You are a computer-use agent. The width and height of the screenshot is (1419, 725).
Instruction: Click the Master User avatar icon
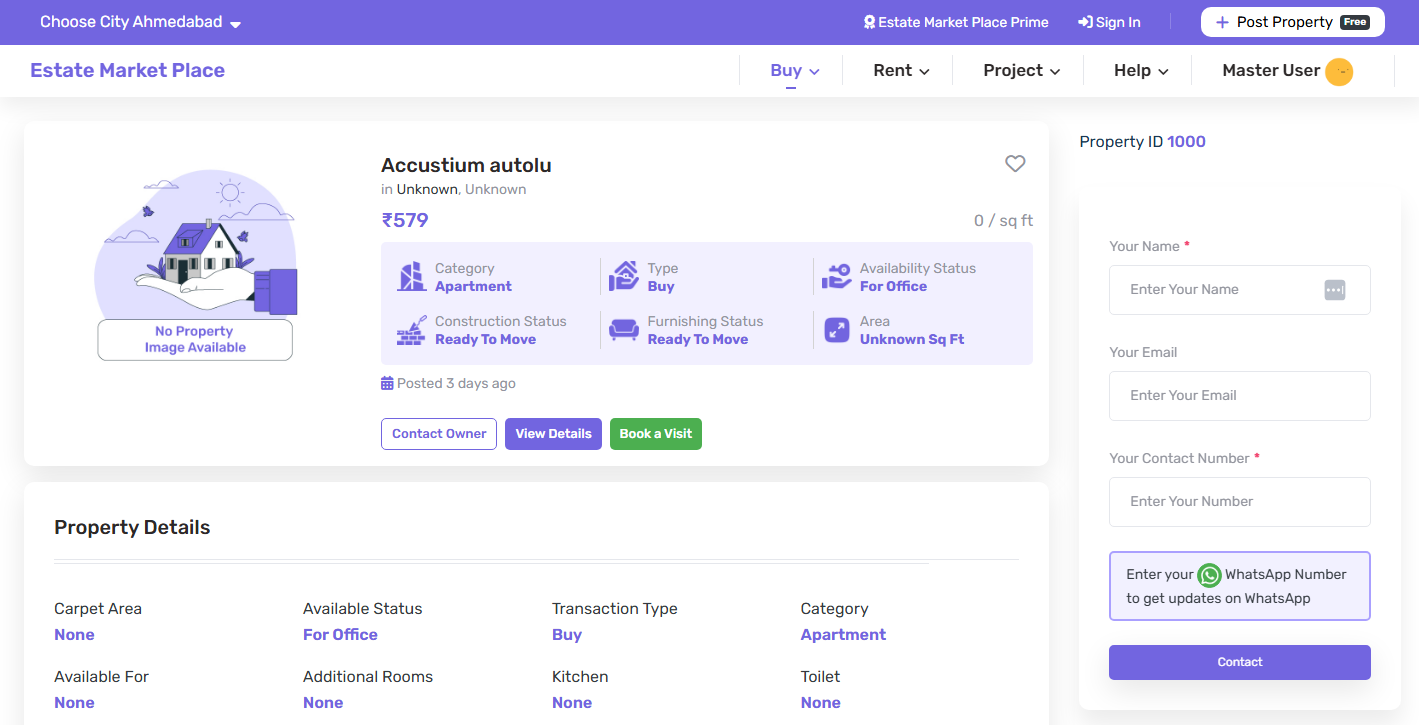[x=1338, y=71]
